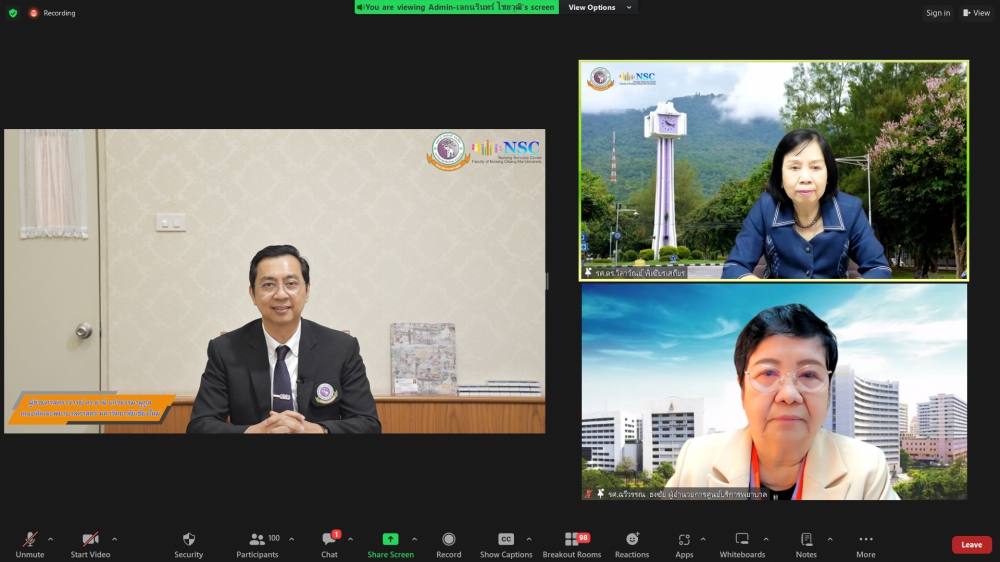Open the More menu
The image size is (1000, 562).
tap(866, 540)
